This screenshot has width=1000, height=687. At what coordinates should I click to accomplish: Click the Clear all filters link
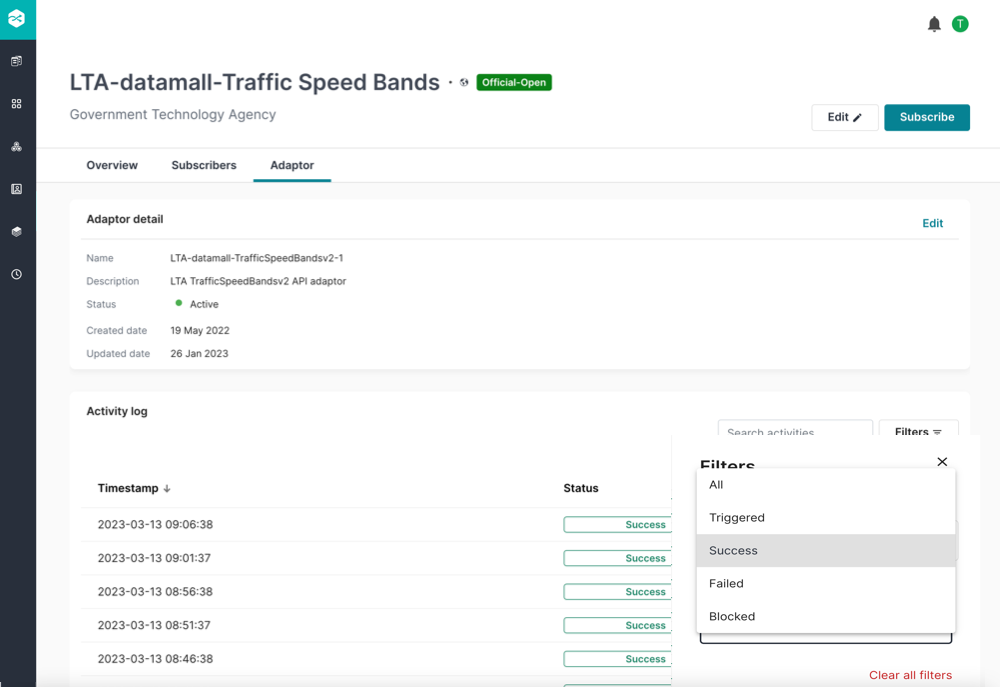910,676
